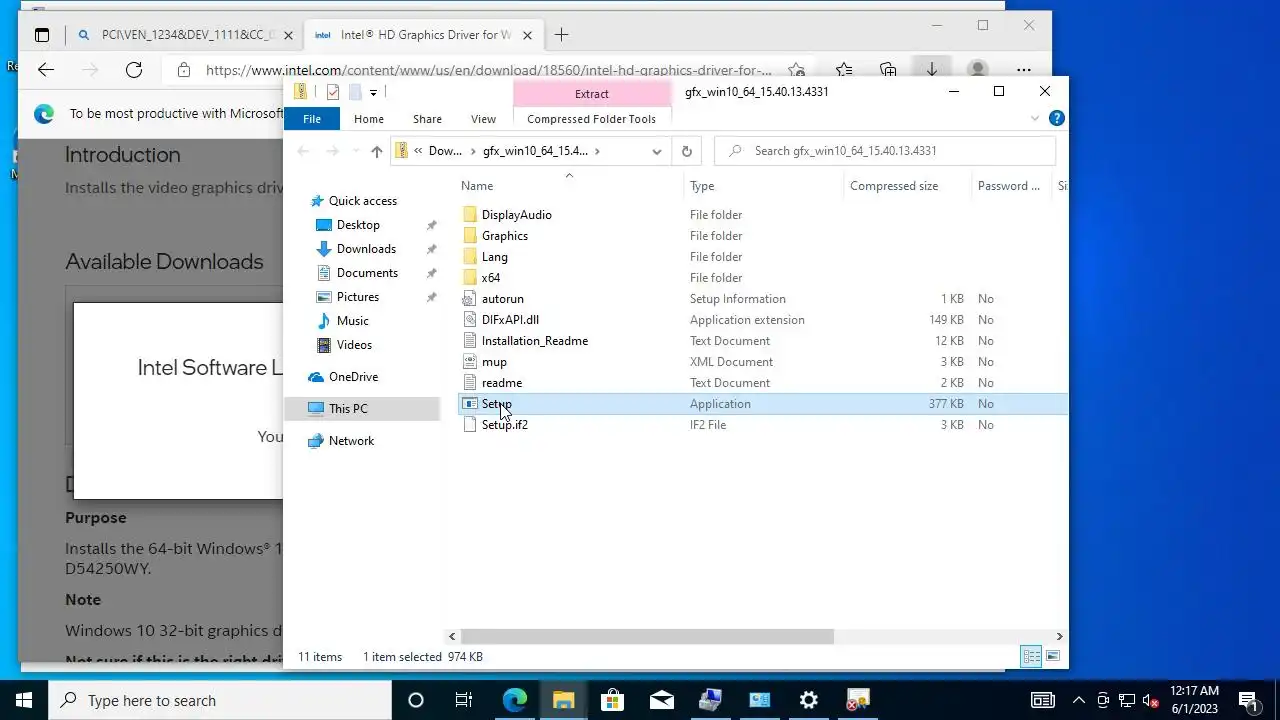Open the File menu in Explorer
1280x720 pixels.
pos(312,119)
